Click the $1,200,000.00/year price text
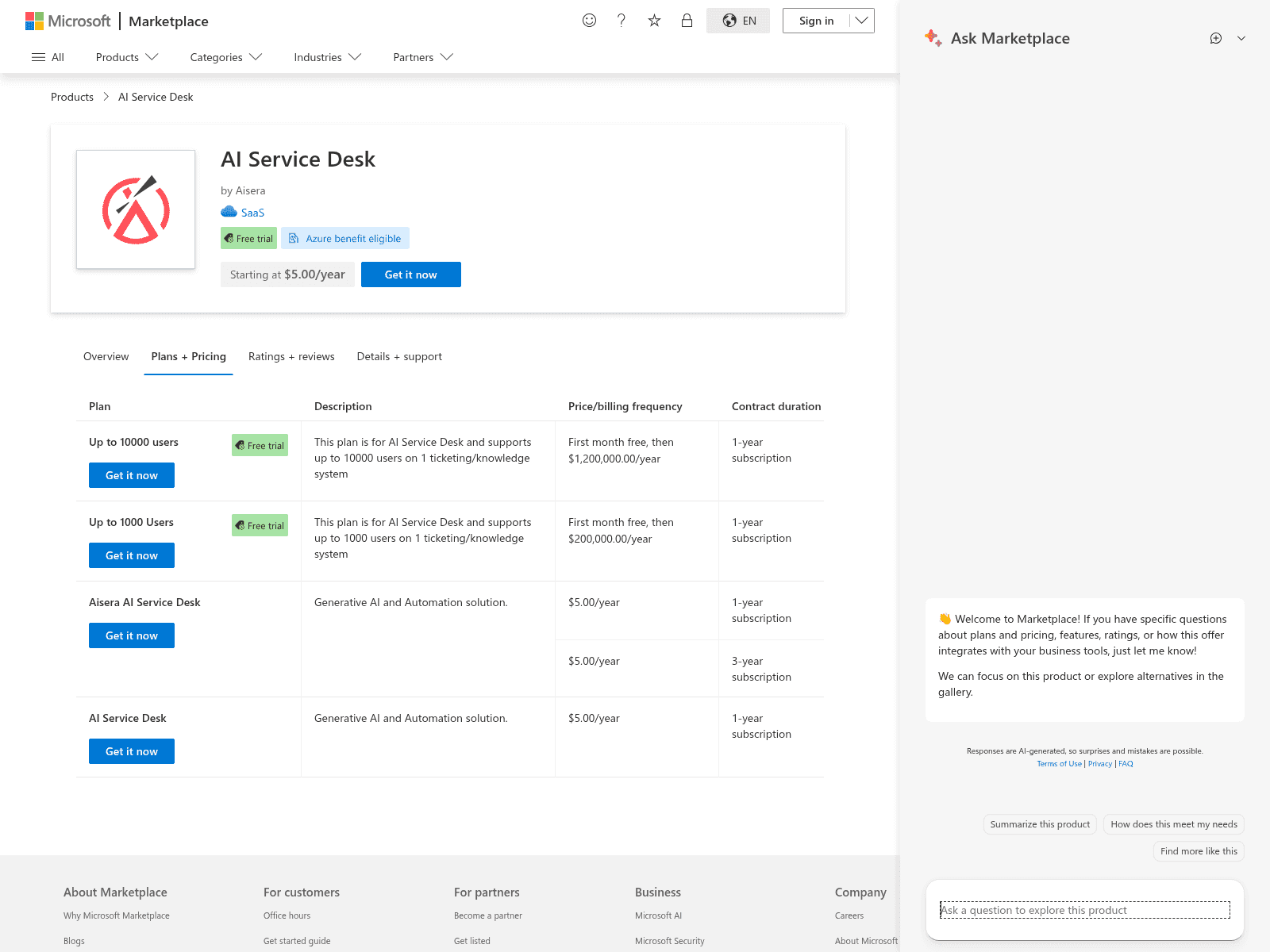The width and height of the screenshot is (1270, 952). (x=614, y=459)
